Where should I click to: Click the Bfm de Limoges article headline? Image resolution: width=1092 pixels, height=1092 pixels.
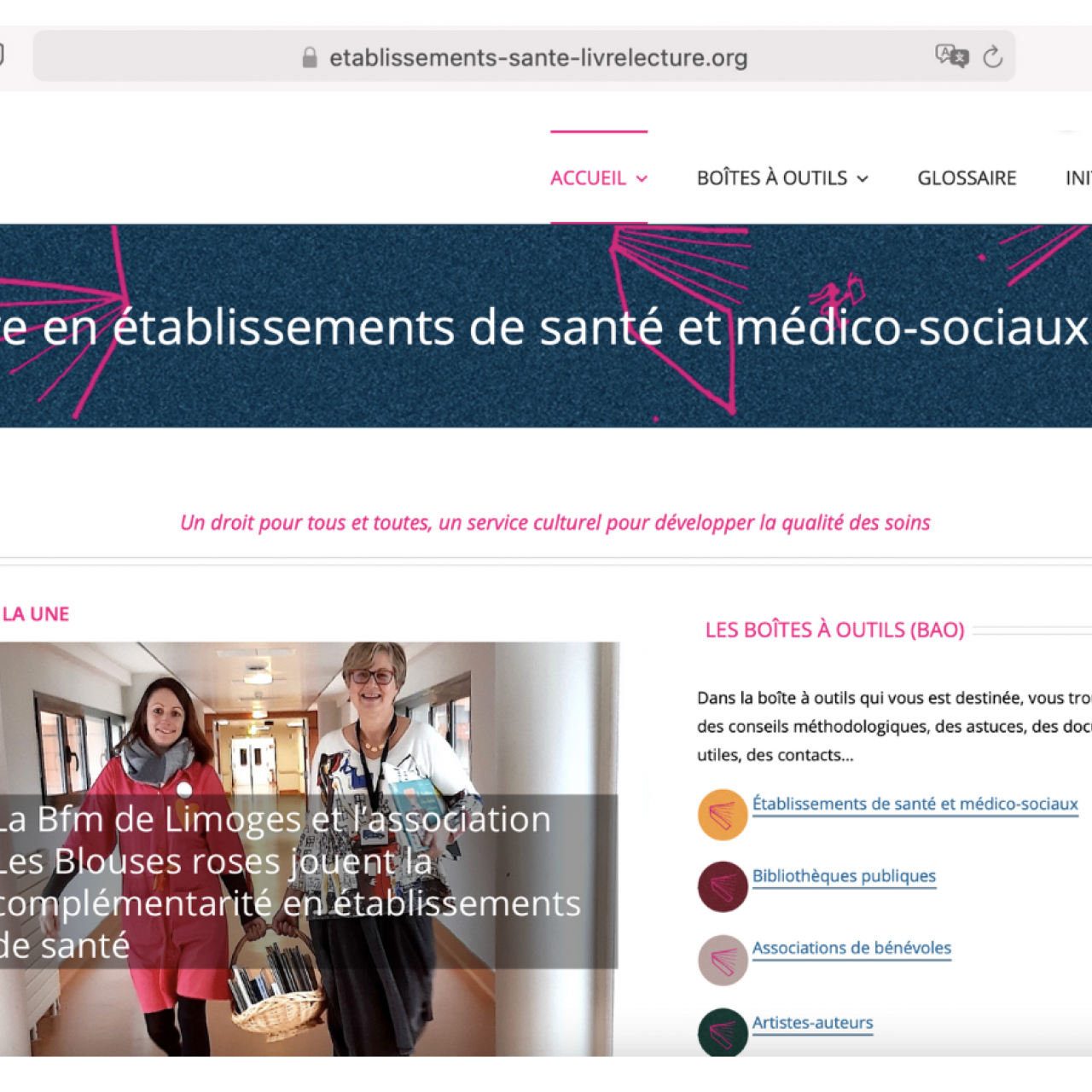290,882
